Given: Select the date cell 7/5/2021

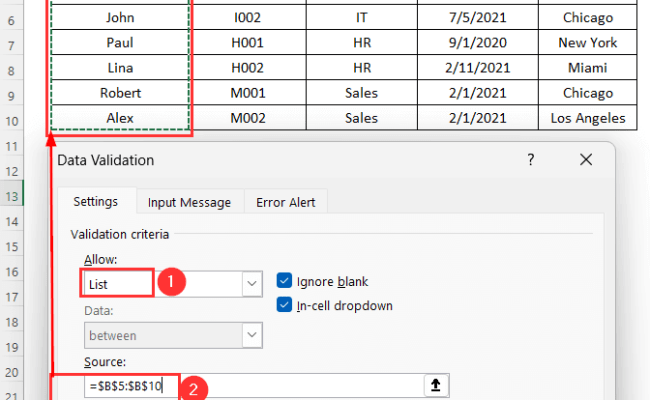Looking at the screenshot, I should click(x=478, y=17).
